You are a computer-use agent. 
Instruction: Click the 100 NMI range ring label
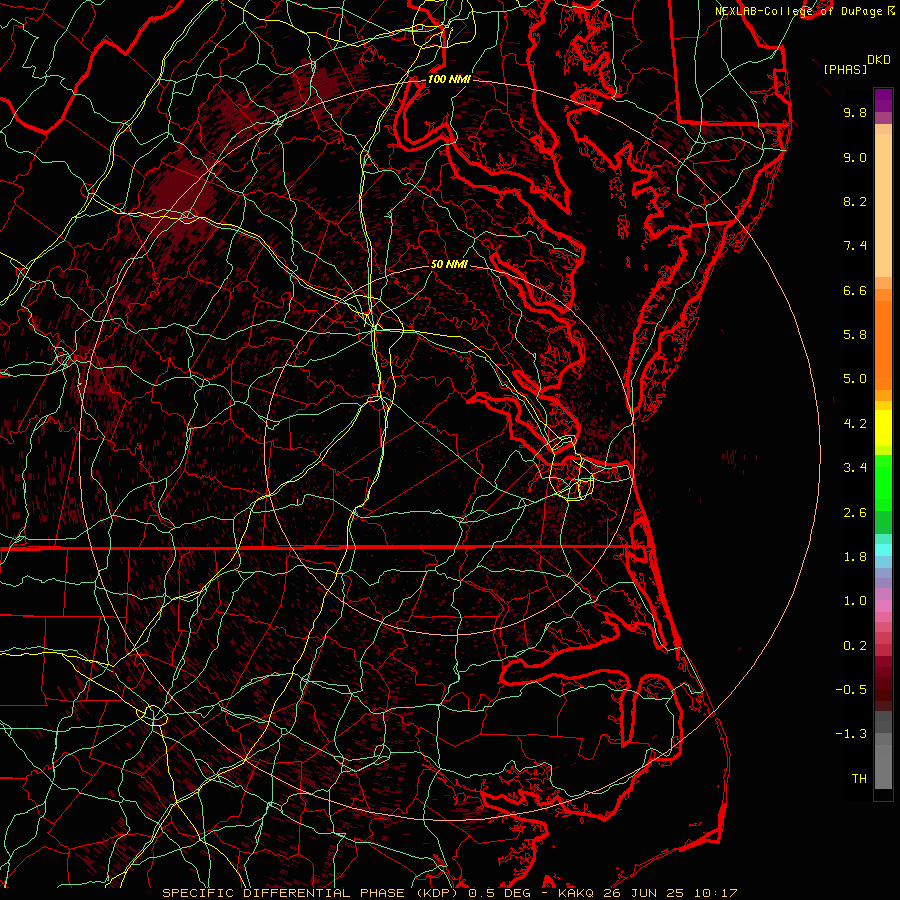pos(449,79)
